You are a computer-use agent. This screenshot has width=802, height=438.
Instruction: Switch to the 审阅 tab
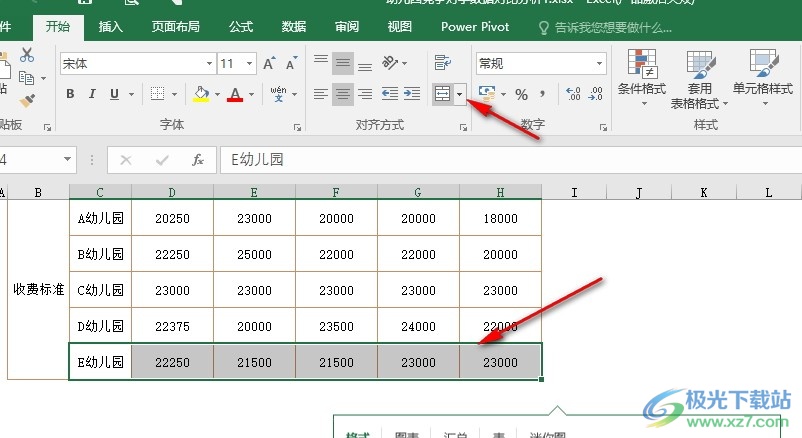coord(347,27)
